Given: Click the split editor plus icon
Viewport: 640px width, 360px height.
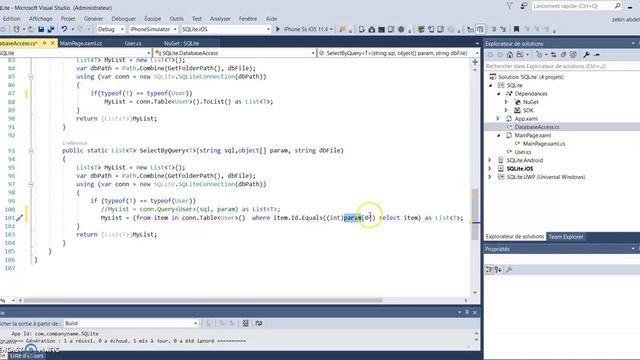Looking at the screenshot, I should coord(475,62).
